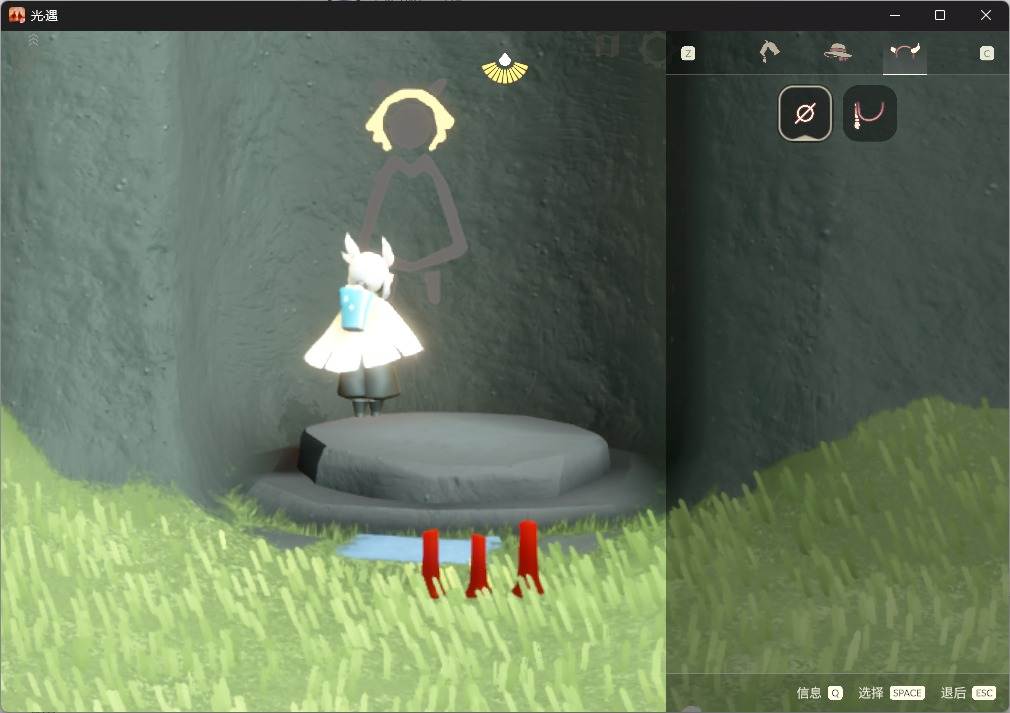Image resolution: width=1010 pixels, height=713 pixels.
Task: Click the C next-category key icon
Action: (x=987, y=53)
